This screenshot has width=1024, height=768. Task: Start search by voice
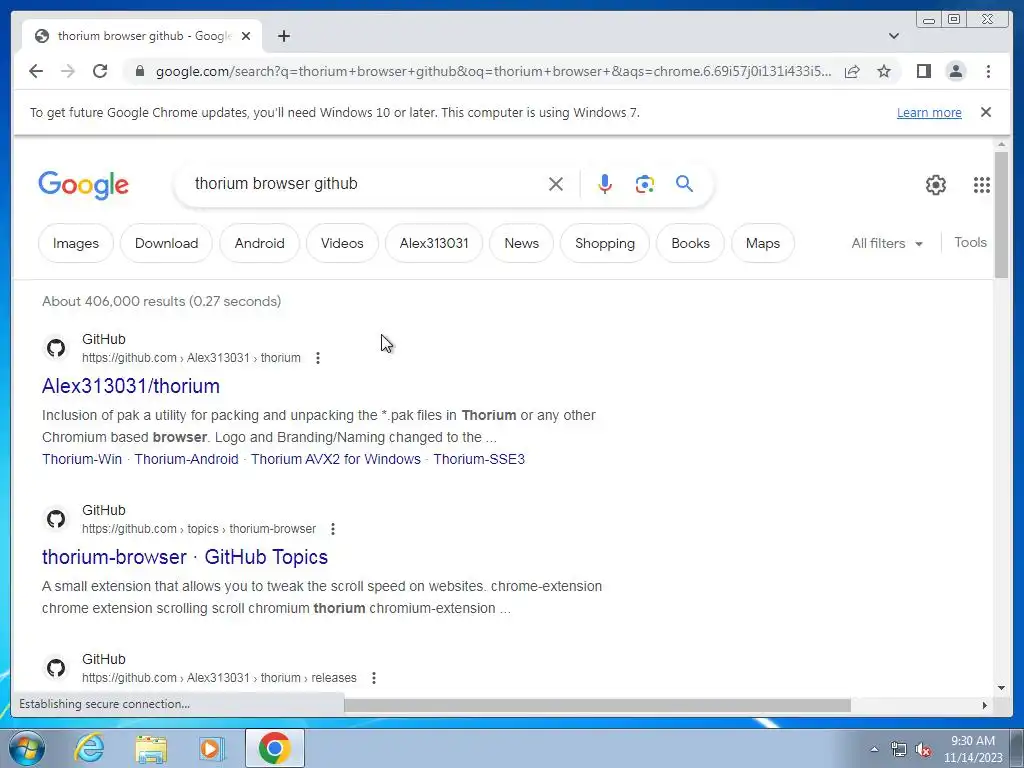point(605,184)
